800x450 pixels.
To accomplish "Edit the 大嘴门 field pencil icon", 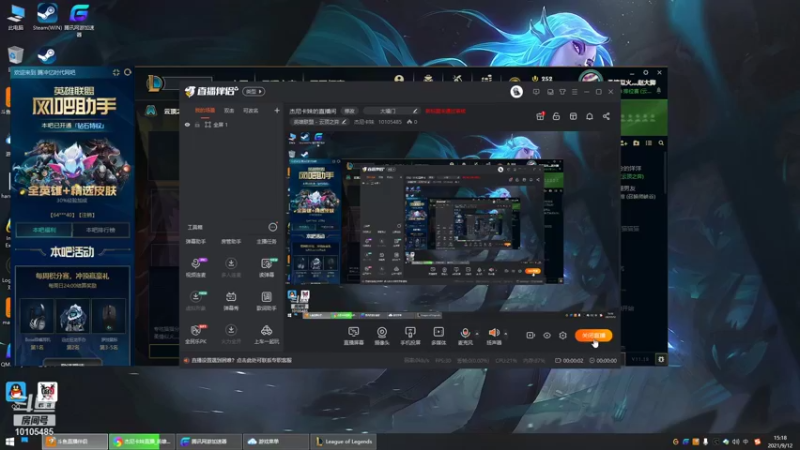I will (x=415, y=111).
